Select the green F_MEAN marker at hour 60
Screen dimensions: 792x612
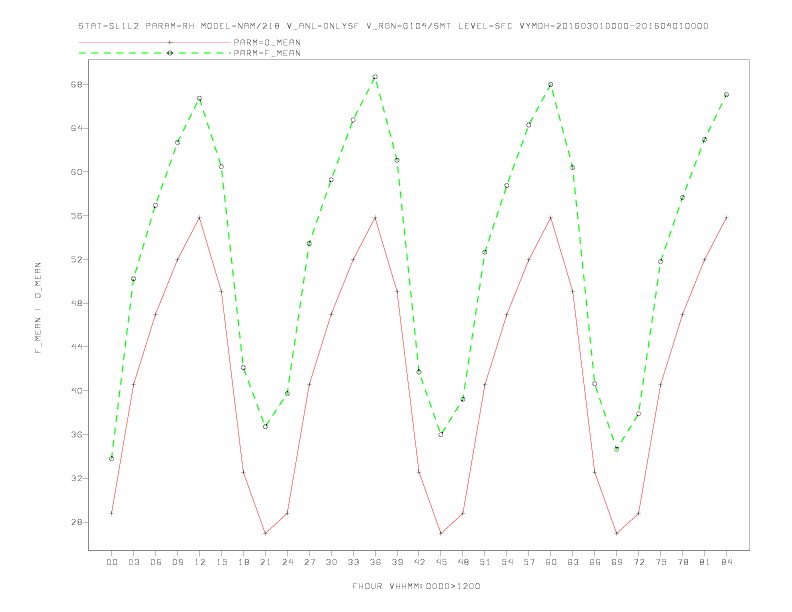click(551, 85)
